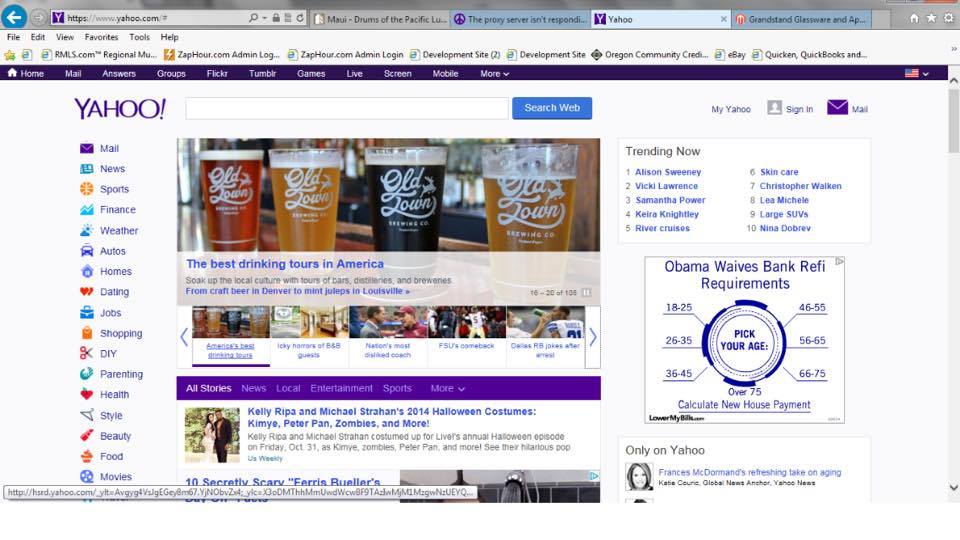Open the Christopher Walken trending link
The width and height of the screenshot is (960, 540).
click(800, 186)
